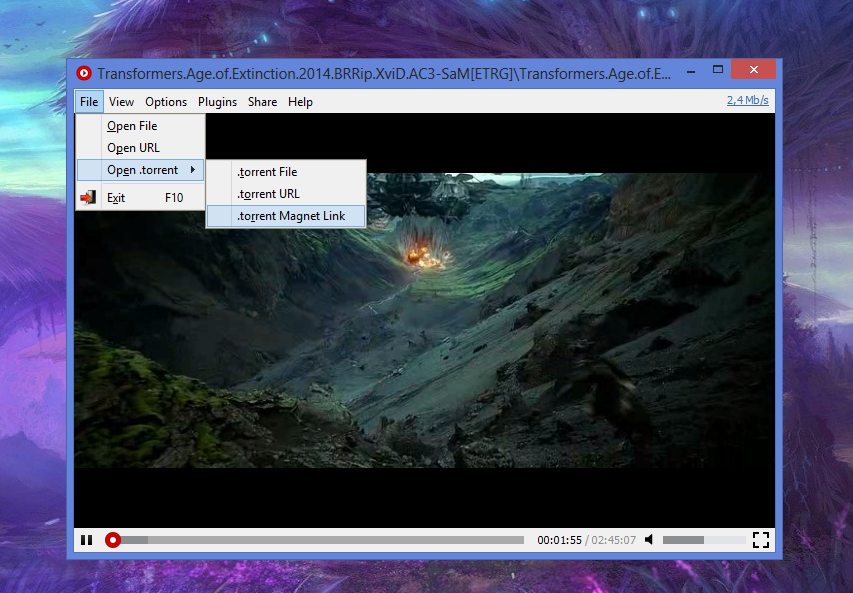Choose Open URL menu entry

point(140,148)
